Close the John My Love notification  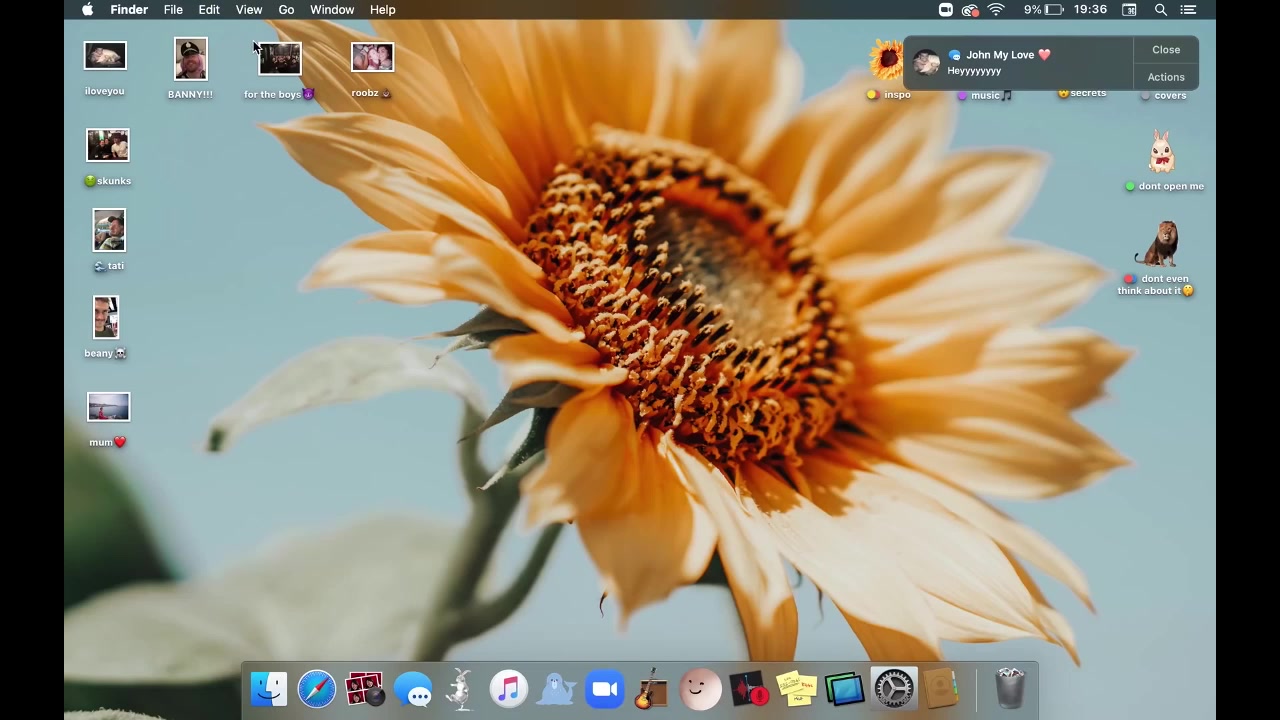coord(1166,50)
